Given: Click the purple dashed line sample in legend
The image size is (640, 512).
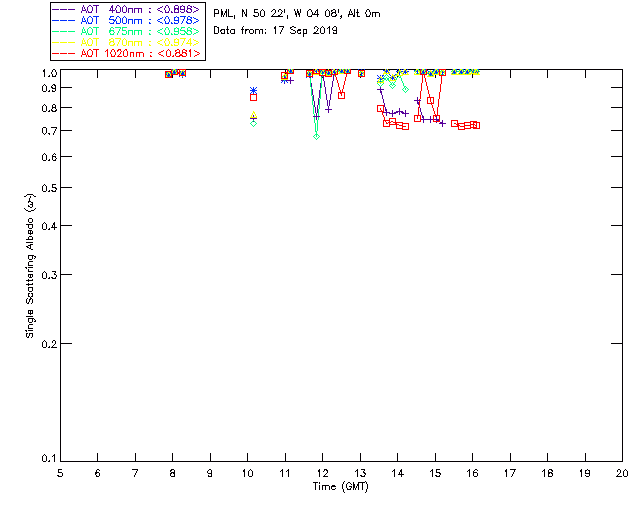Looking at the screenshot, I should coord(64,9).
